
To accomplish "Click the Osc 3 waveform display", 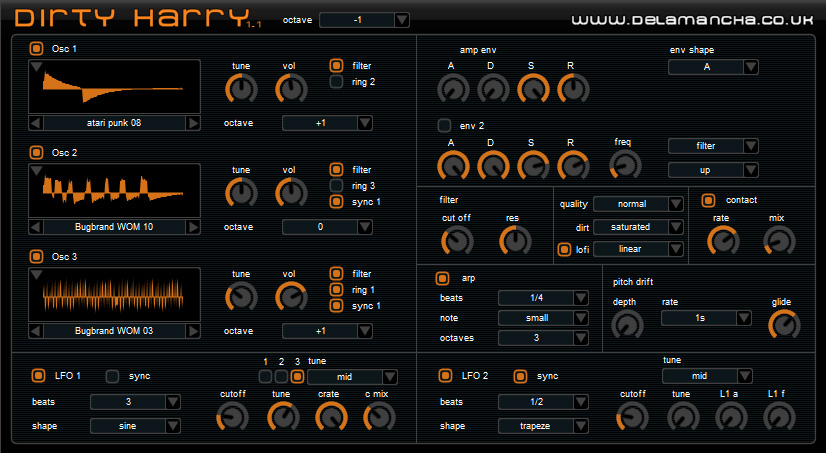I will coord(114,294).
